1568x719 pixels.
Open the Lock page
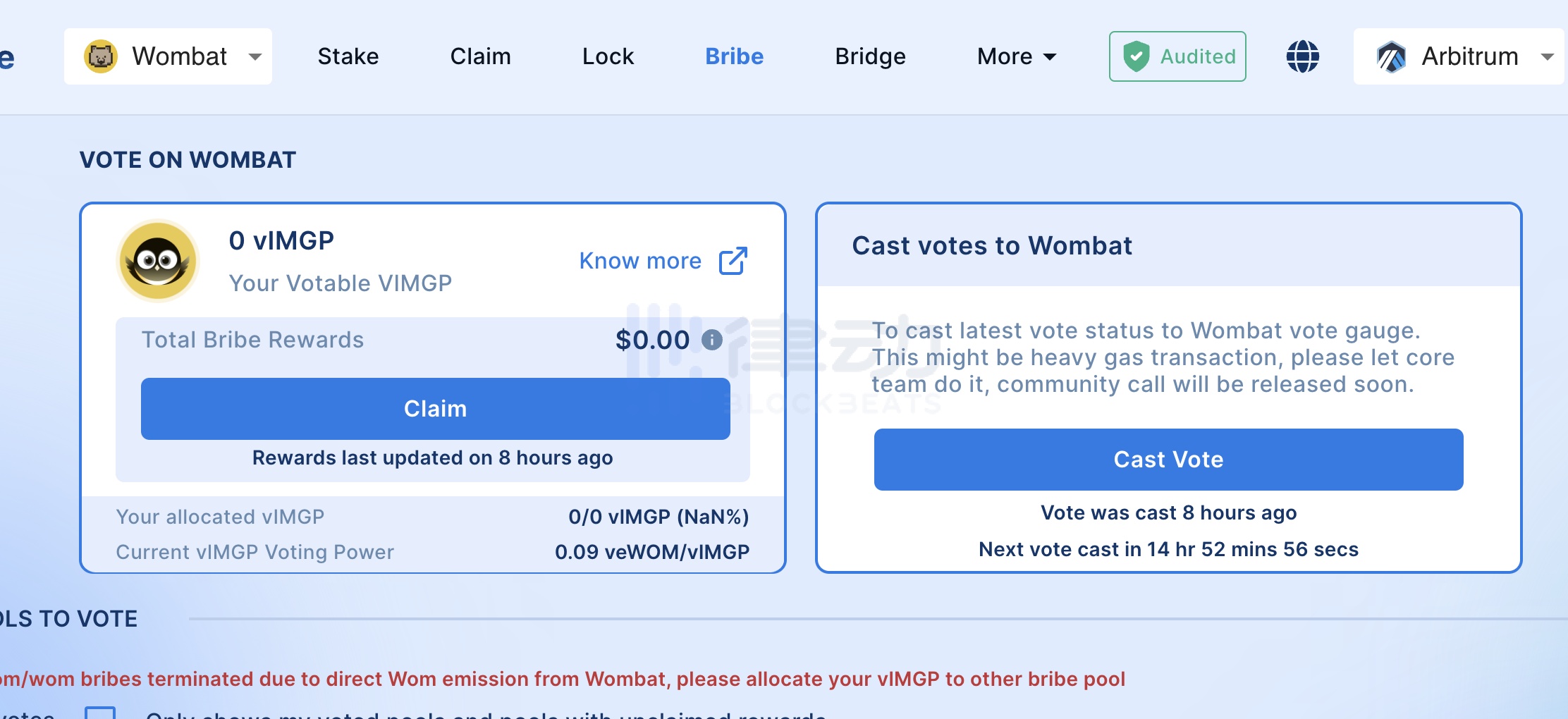(608, 56)
